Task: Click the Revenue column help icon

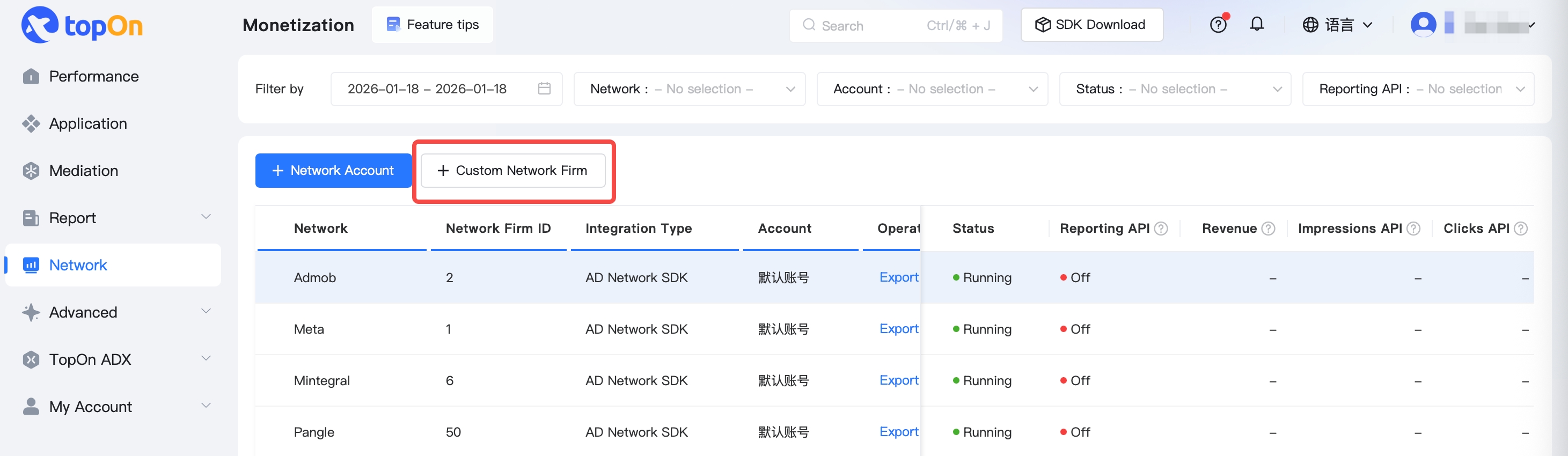Action: tap(1269, 229)
